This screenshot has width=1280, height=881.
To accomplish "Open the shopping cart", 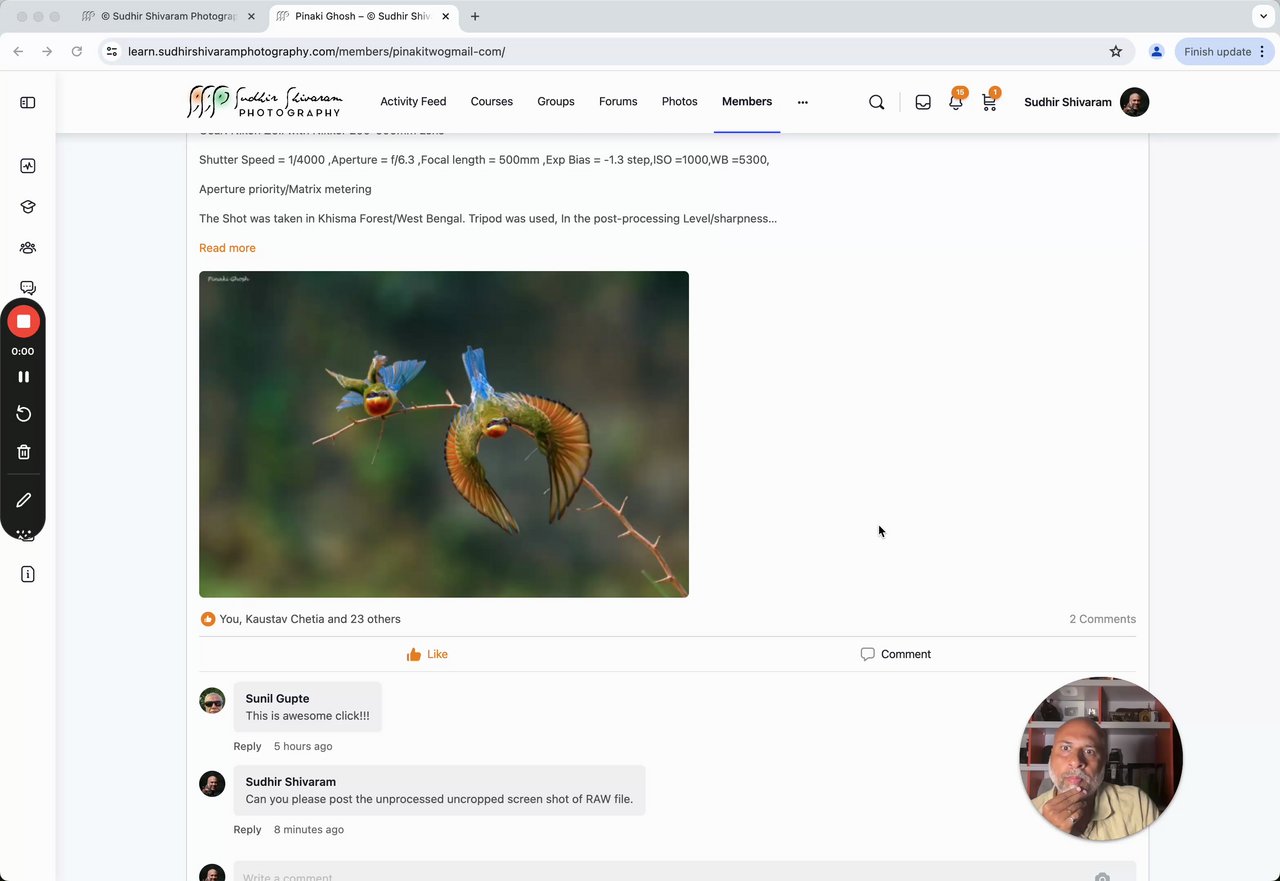I will point(989,101).
